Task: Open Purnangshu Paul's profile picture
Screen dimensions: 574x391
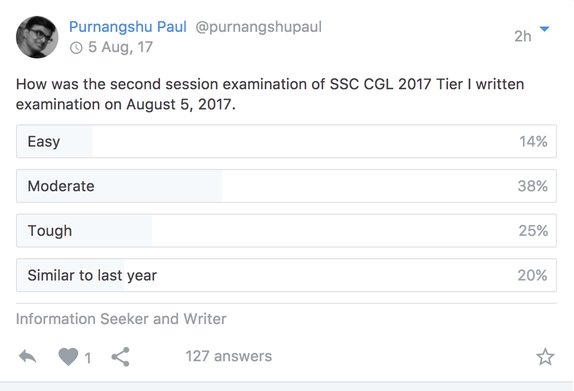Action: [37, 37]
